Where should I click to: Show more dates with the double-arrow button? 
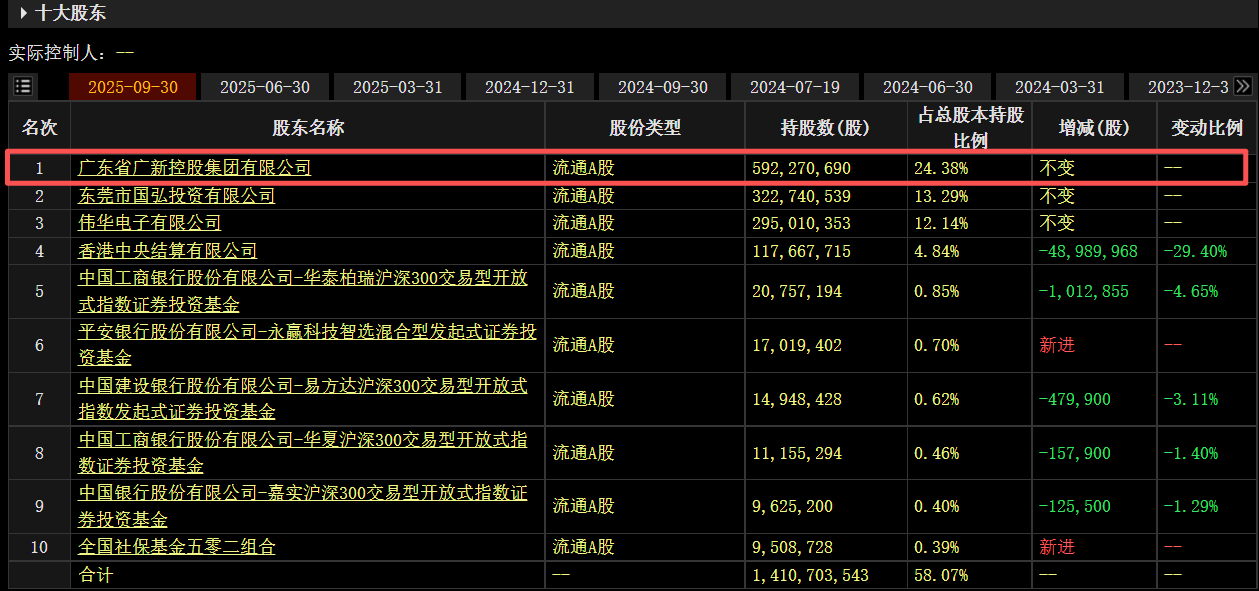tap(1243, 86)
